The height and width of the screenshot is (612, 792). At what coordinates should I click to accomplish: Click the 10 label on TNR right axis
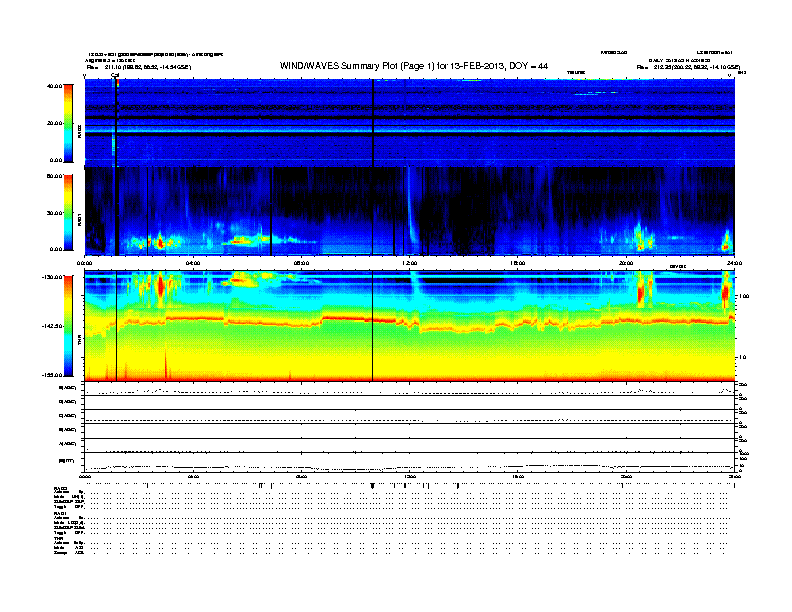pyautogui.click(x=742, y=357)
